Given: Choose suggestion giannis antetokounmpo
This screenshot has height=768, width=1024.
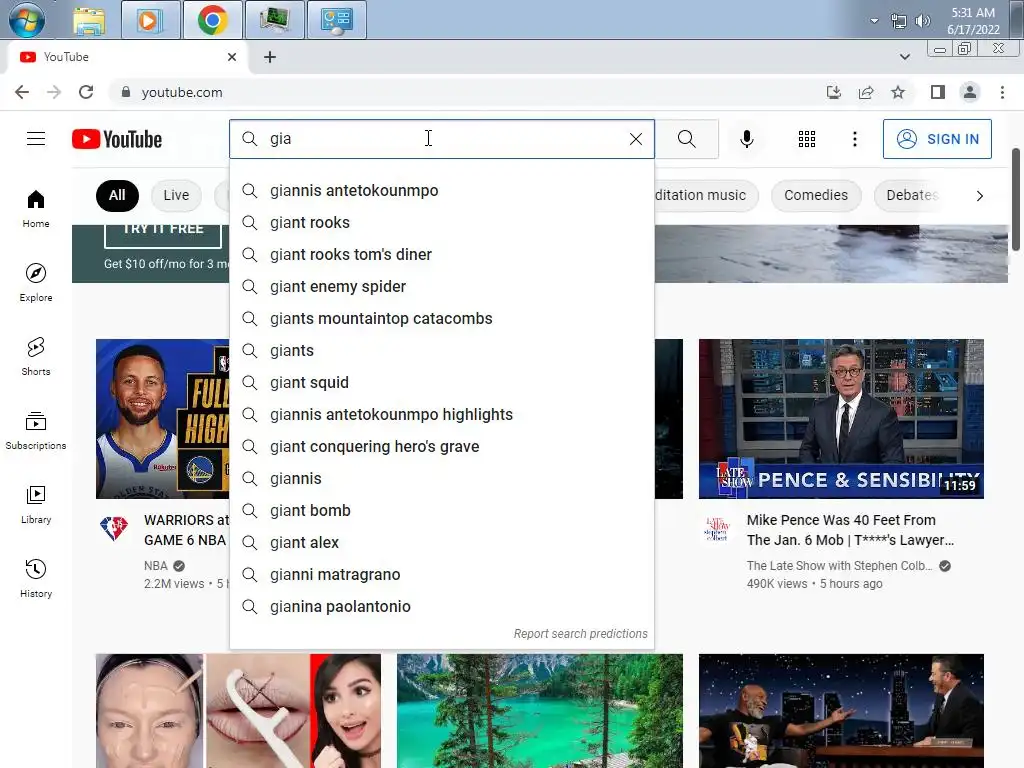Looking at the screenshot, I should point(441,191).
